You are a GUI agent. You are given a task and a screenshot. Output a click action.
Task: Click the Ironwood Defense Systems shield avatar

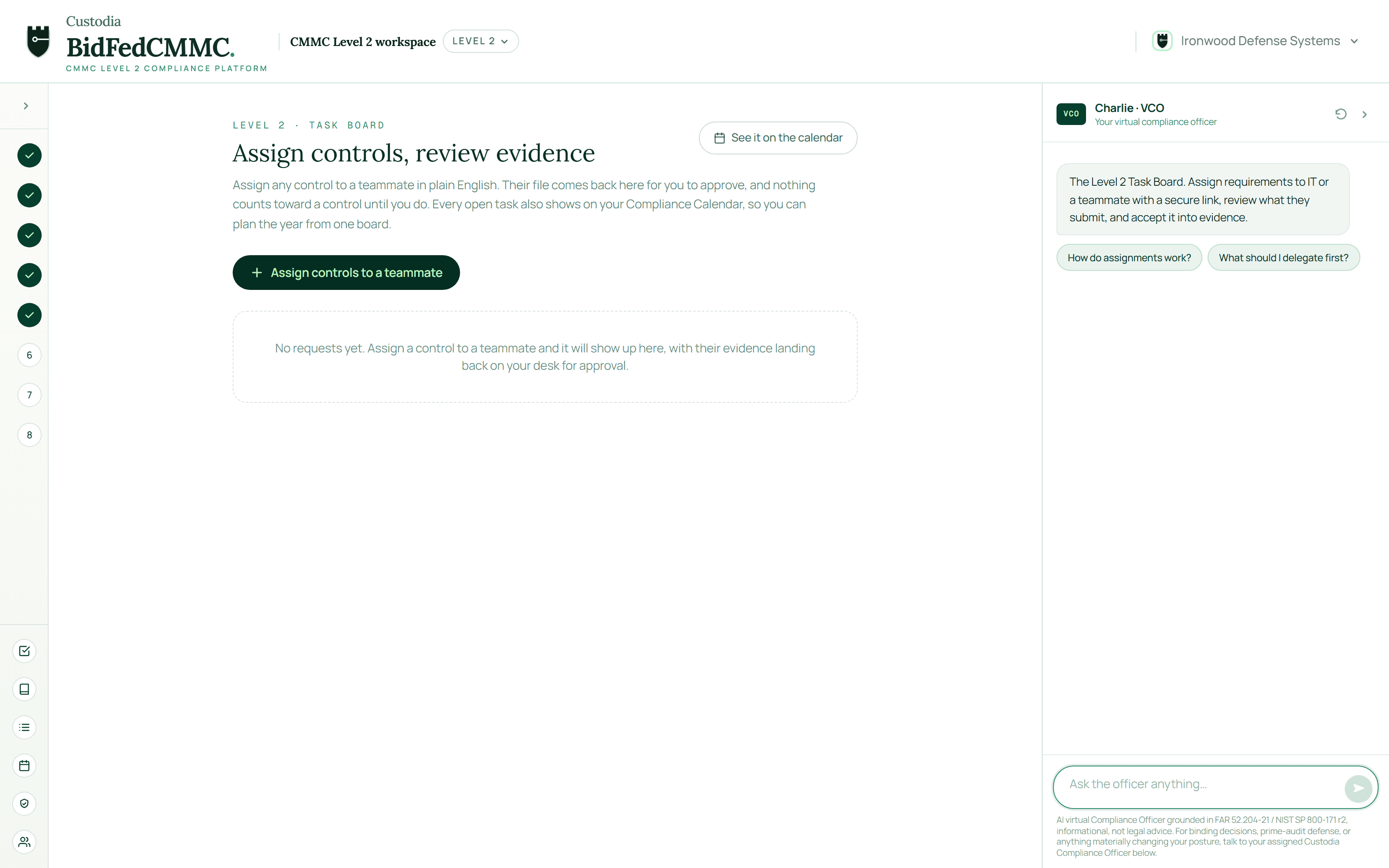click(x=1162, y=41)
